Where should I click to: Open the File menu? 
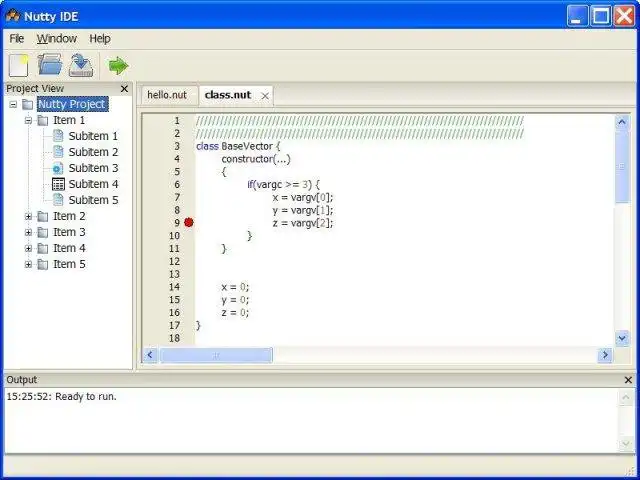[17, 39]
